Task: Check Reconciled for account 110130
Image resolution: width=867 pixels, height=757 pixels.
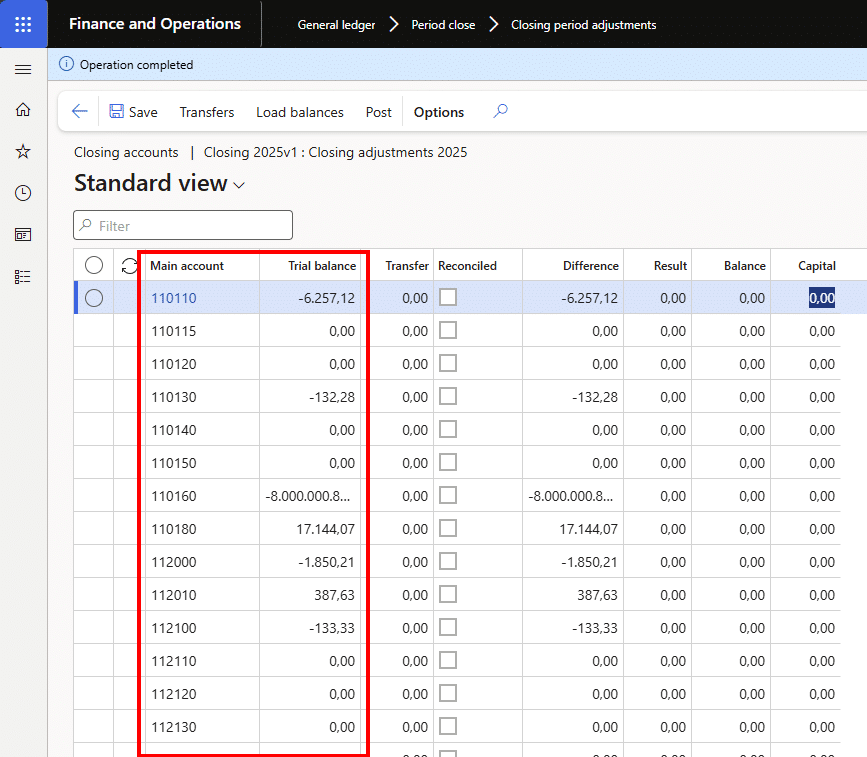Action: pos(448,396)
